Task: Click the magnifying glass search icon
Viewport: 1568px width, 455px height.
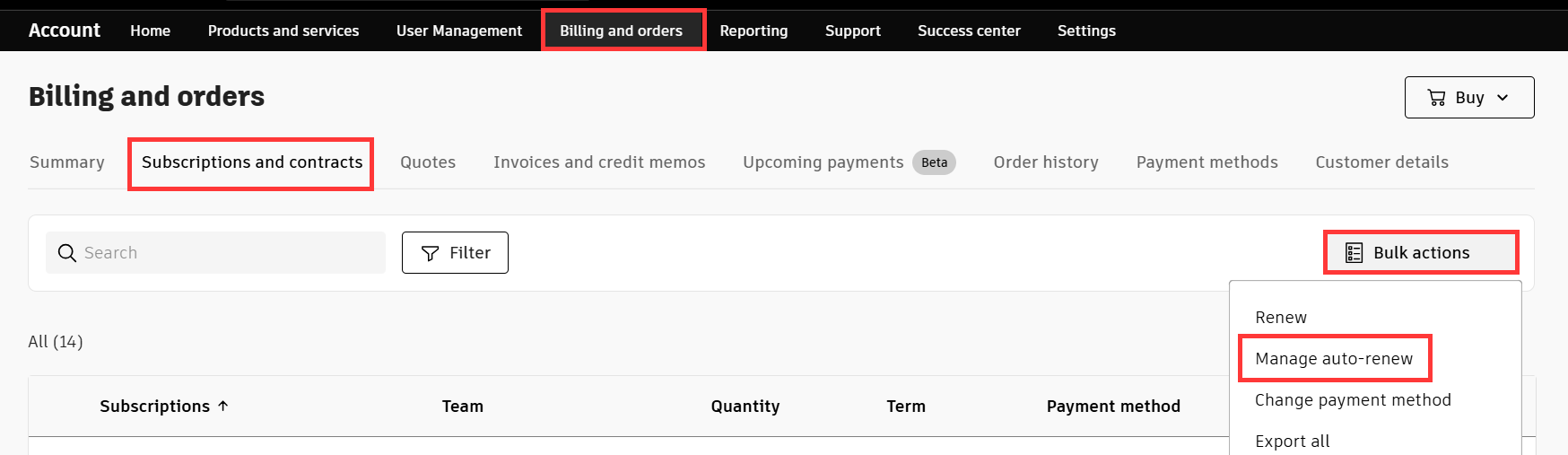Action: point(66,253)
